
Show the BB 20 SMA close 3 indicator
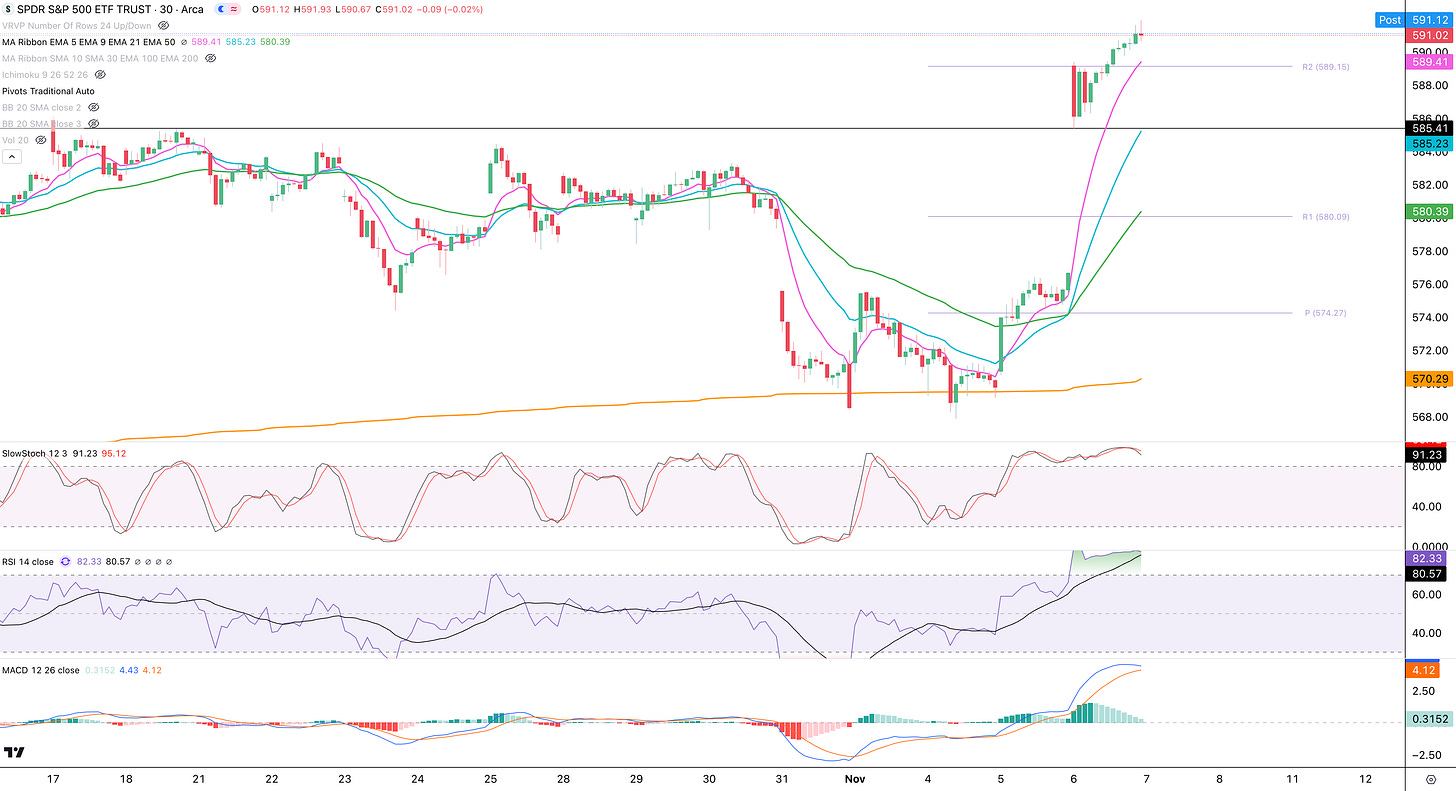(93, 124)
